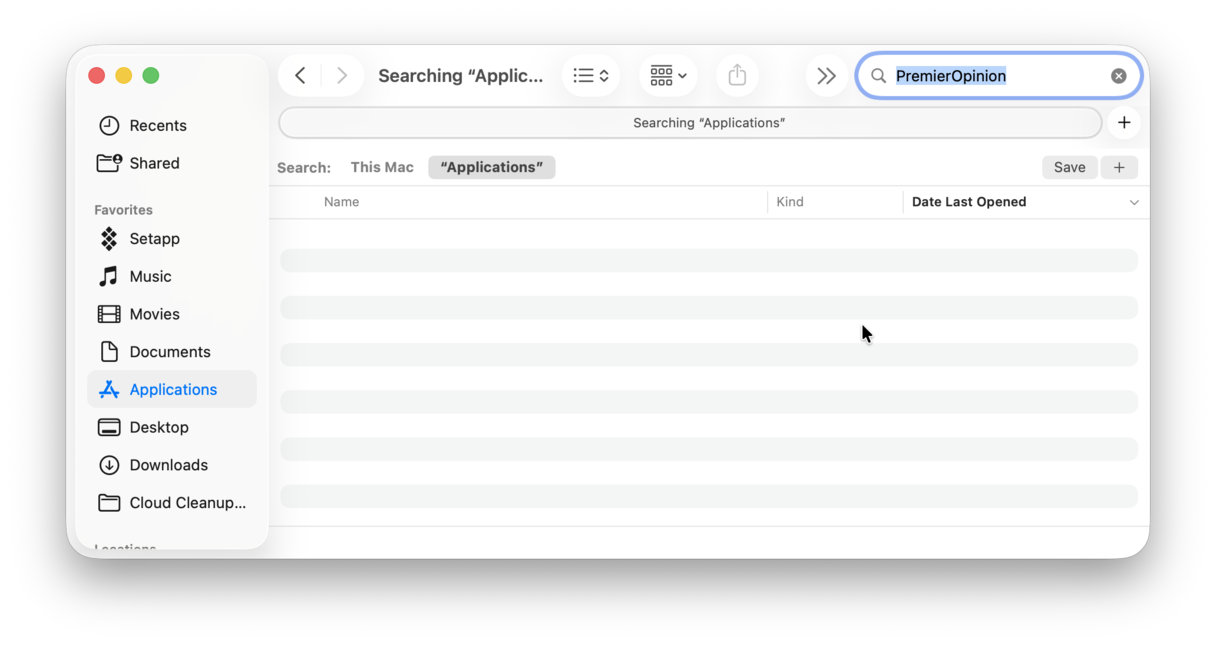The width and height of the screenshot is (1216, 646).
Task: Zoom the window with green button
Action: [151, 76]
